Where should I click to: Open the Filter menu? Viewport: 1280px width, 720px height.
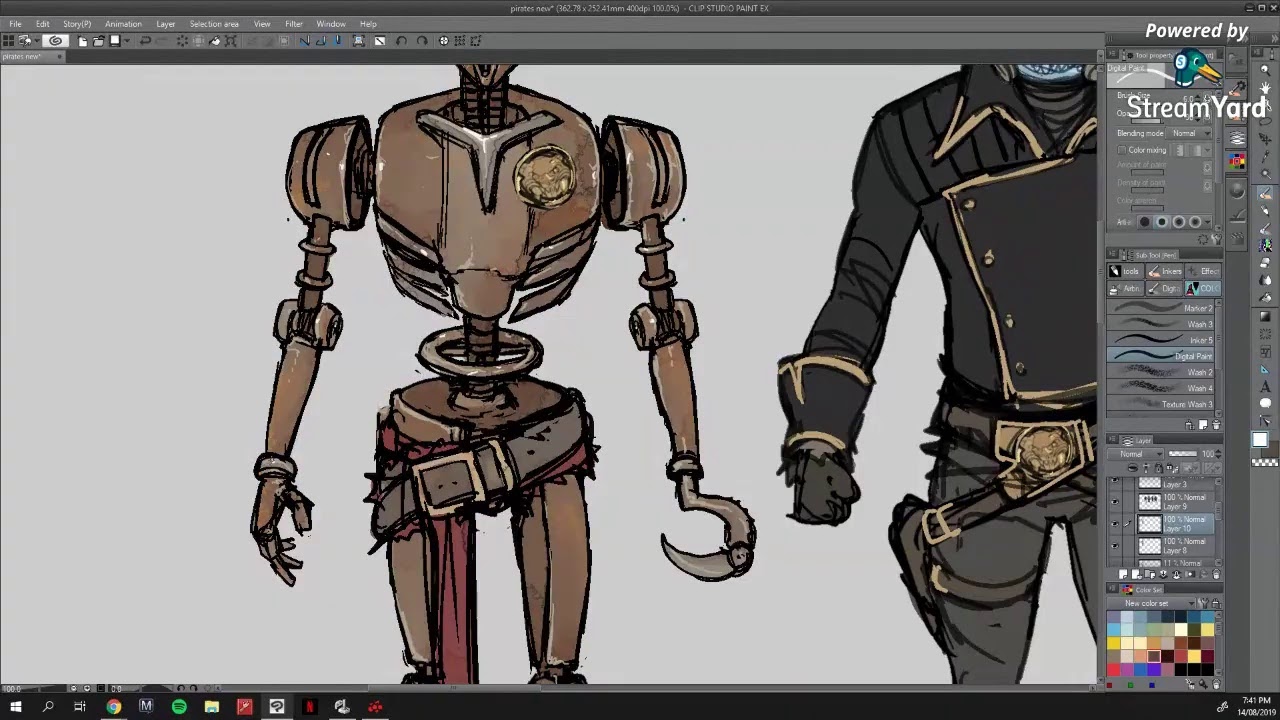click(293, 24)
